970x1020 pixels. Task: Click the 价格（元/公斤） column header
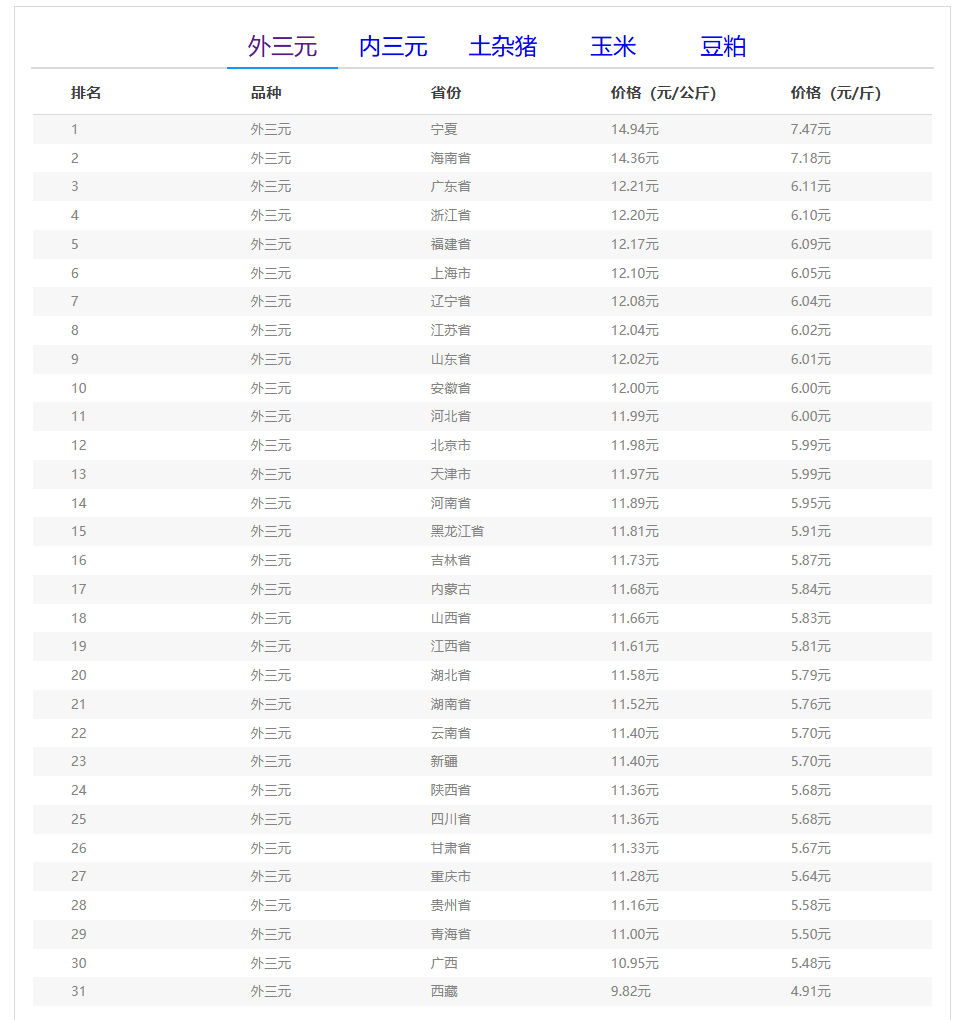pyautogui.click(x=663, y=93)
